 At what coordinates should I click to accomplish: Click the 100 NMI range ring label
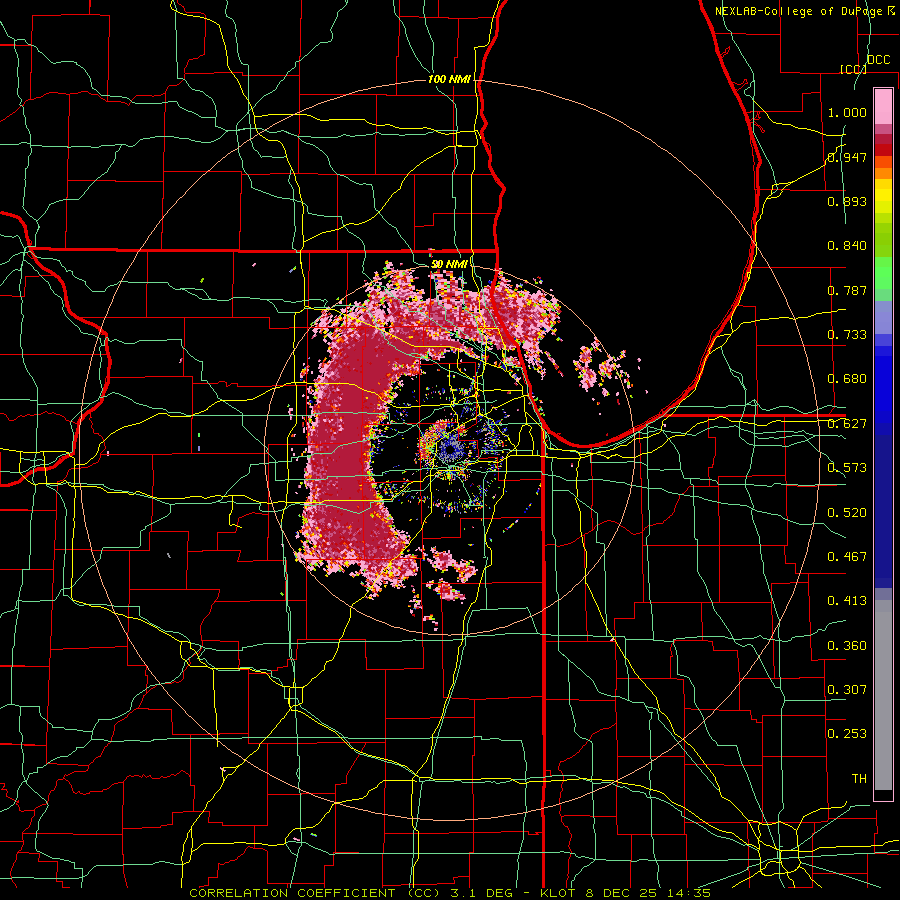tap(449, 79)
